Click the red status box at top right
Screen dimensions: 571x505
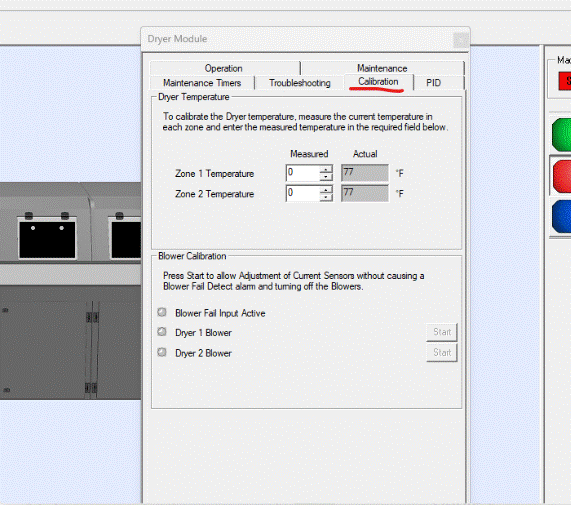[x=565, y=81]
